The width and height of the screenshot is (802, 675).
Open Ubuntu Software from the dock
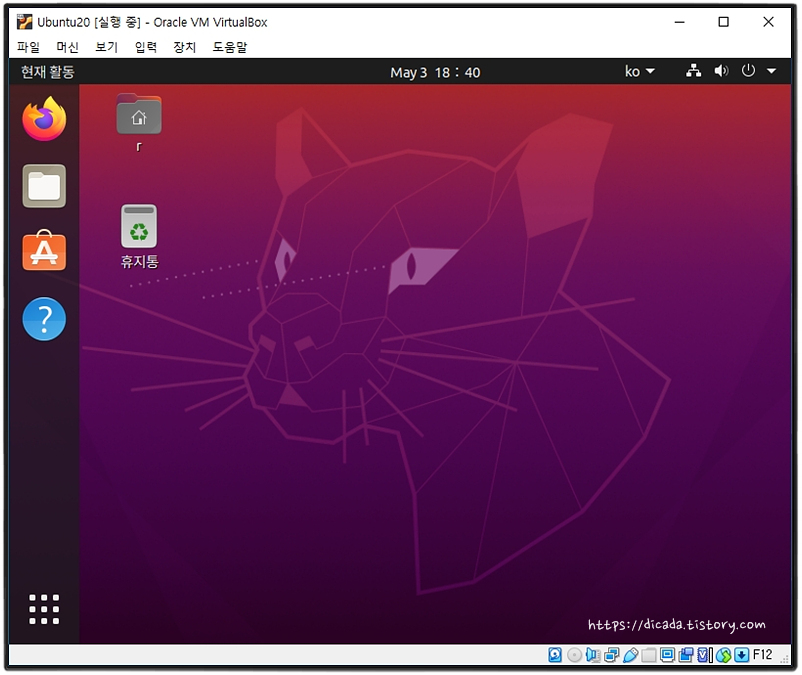point(44,251)
